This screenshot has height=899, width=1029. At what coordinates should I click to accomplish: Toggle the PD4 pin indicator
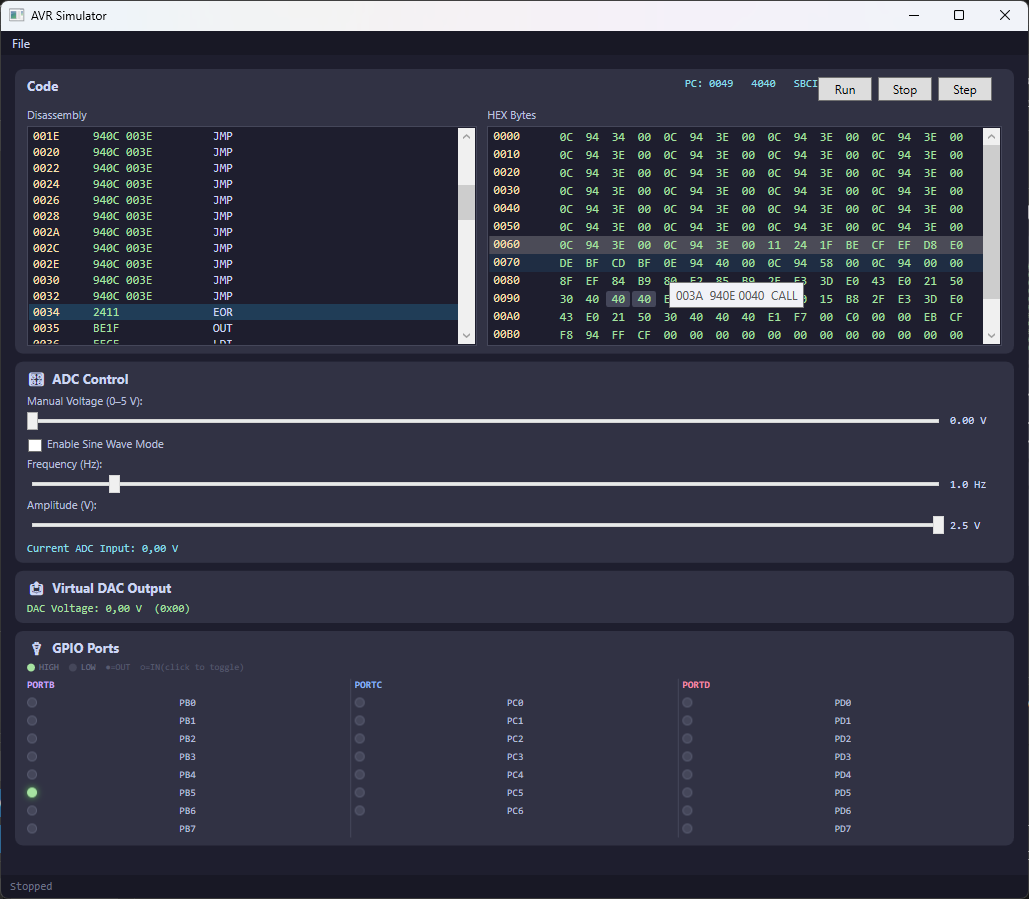point(687,775)
